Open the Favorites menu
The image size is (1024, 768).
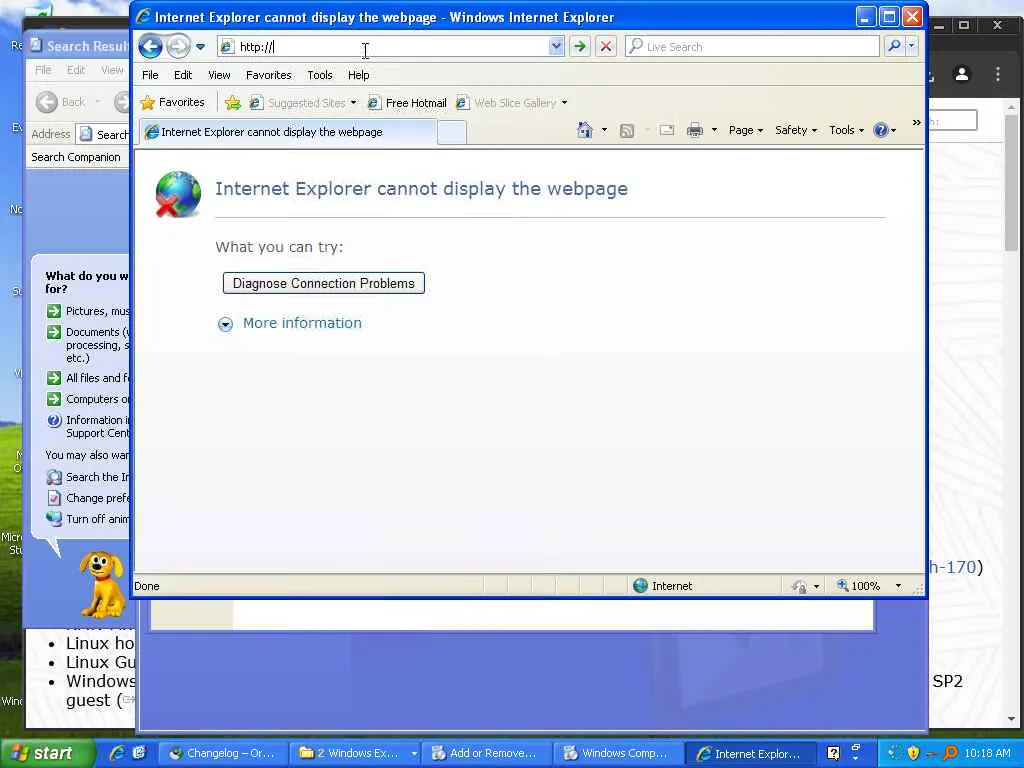tap(268, 75)
